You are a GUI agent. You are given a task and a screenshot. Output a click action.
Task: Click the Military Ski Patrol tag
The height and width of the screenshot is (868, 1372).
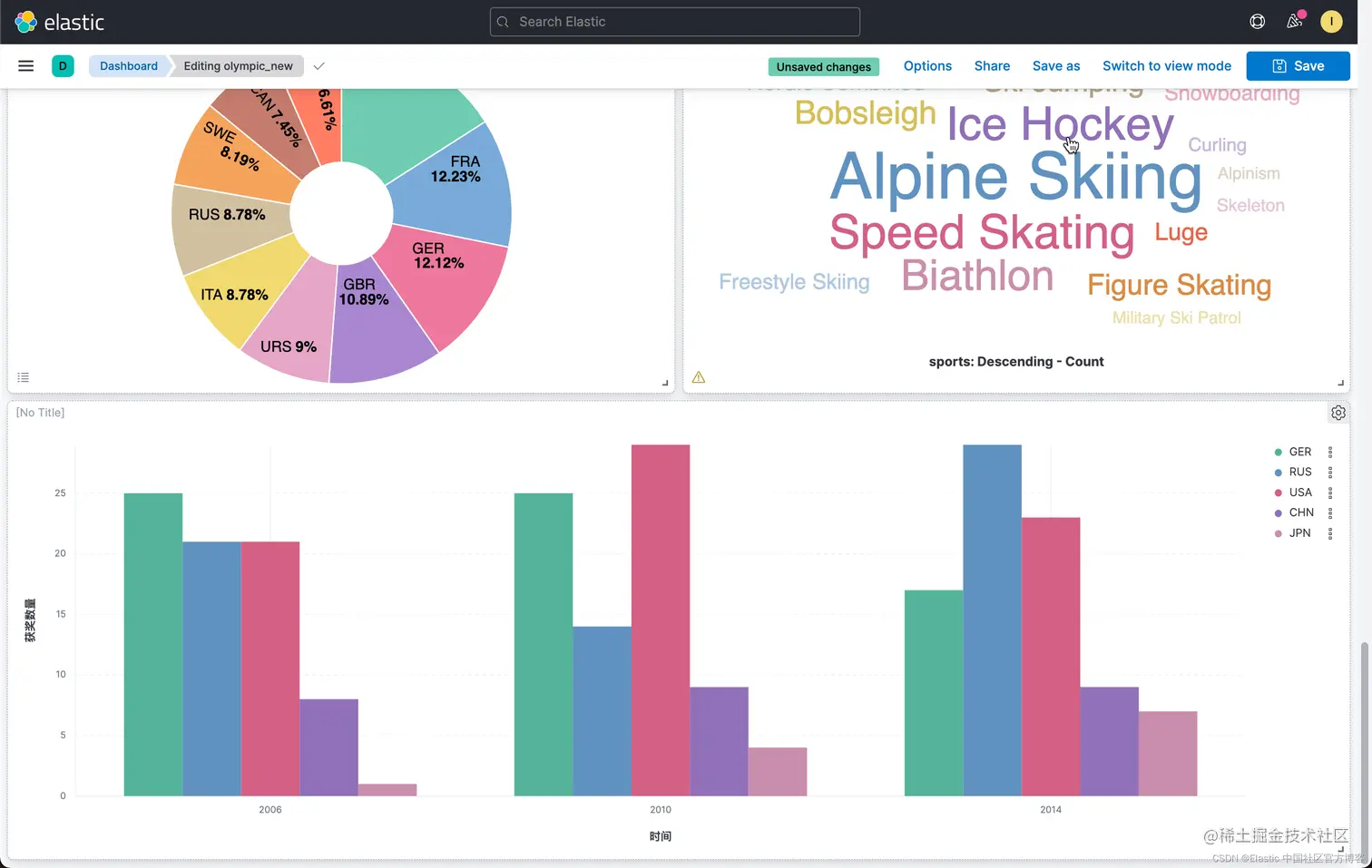(x=1176, y=317)
